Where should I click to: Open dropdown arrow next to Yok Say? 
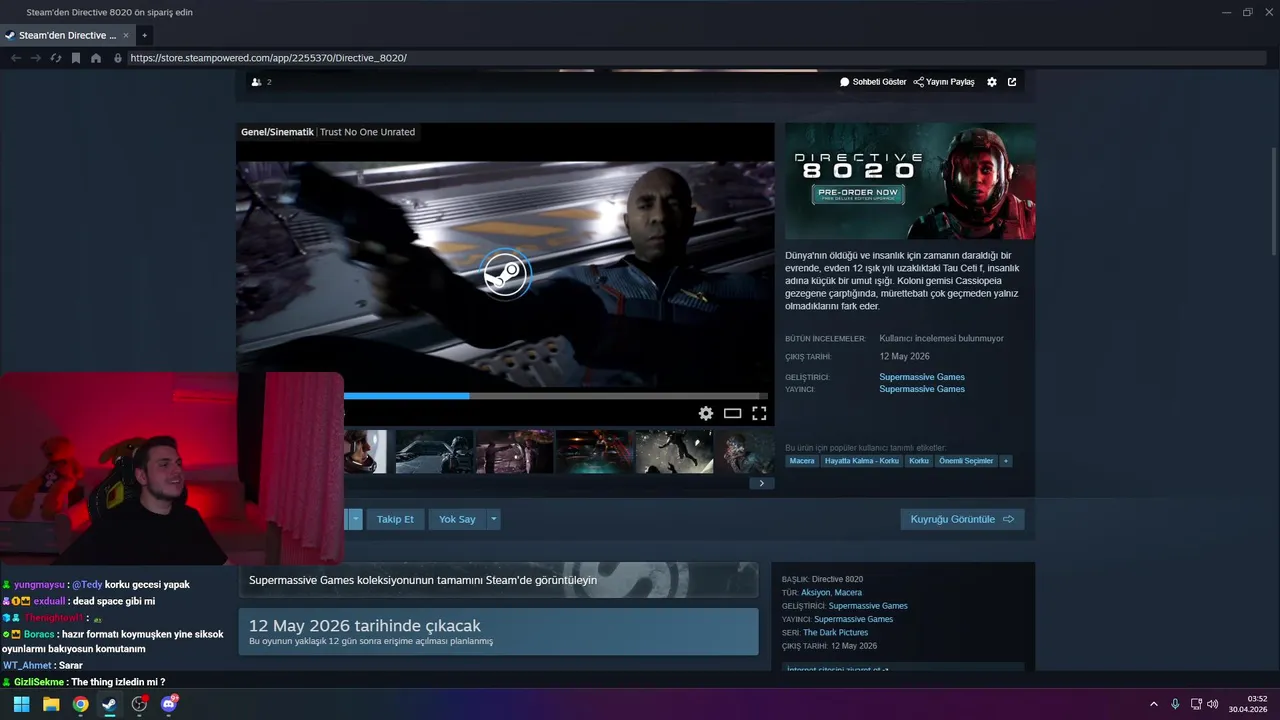(x=494, y=519)
